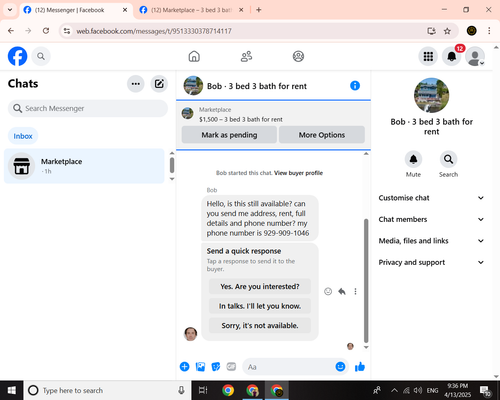Bookmark this page star icon
Image resolution: width=500 pixels, height=400 pixels.
447,31
